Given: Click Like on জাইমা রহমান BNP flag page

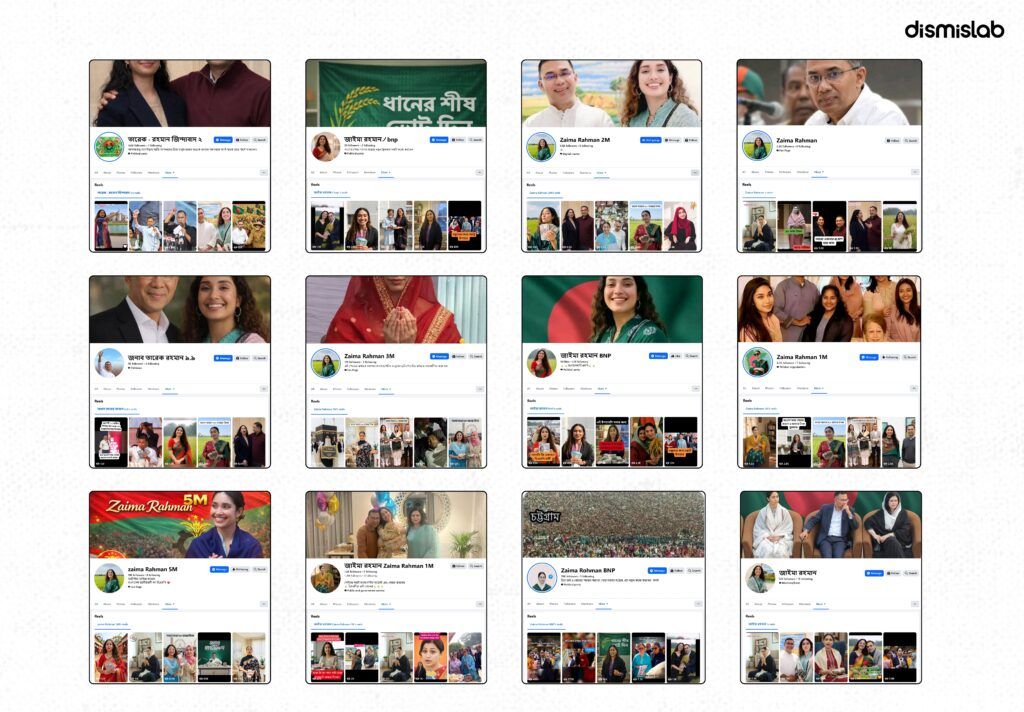Looking at the screenshot, I should (x=676, y=356).
